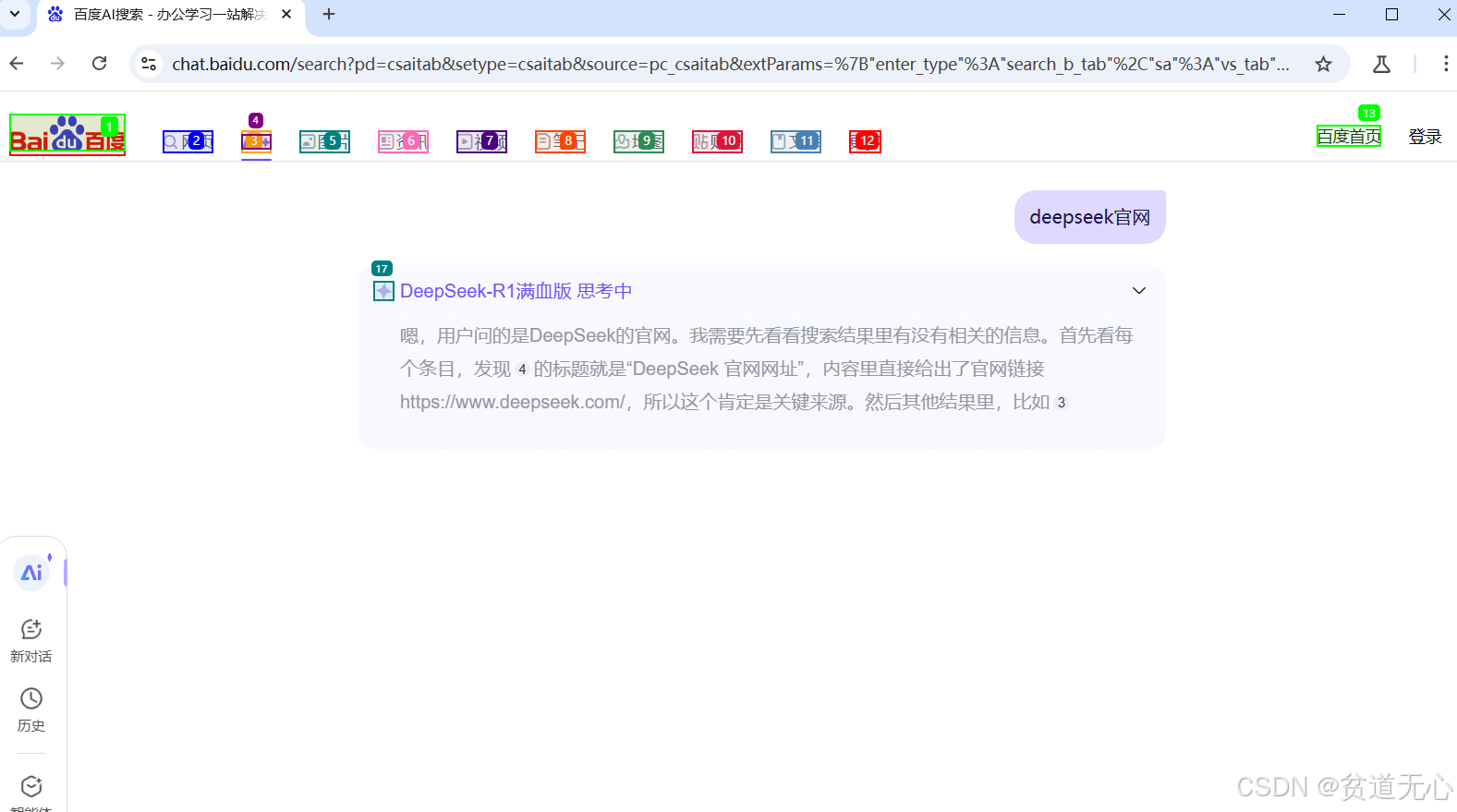Image resolution: width=1457 pixels, height=812 pixels.
Task: Collapse the DeepSeek-R1 thinking panel chevron
Action: (1139, 290)
